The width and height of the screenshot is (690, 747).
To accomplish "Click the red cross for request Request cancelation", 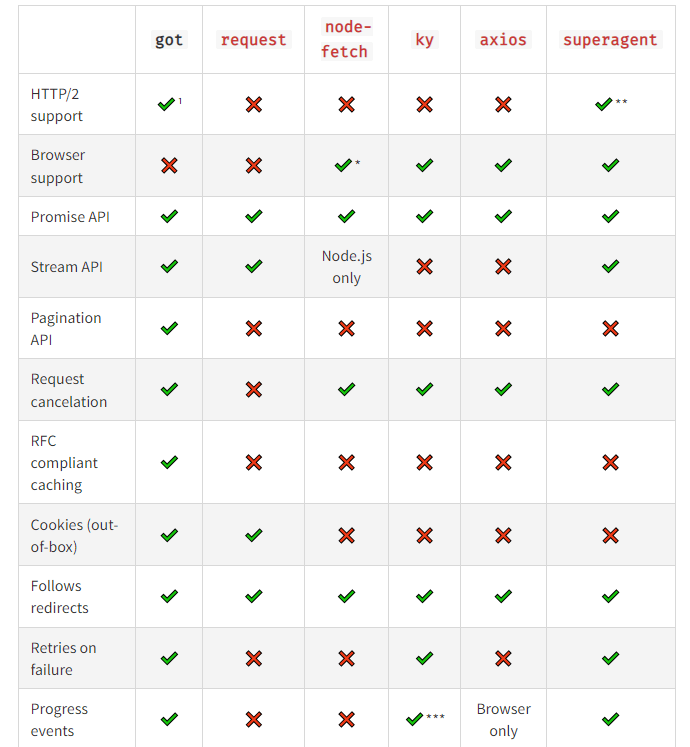I will (x=254, y=390).
